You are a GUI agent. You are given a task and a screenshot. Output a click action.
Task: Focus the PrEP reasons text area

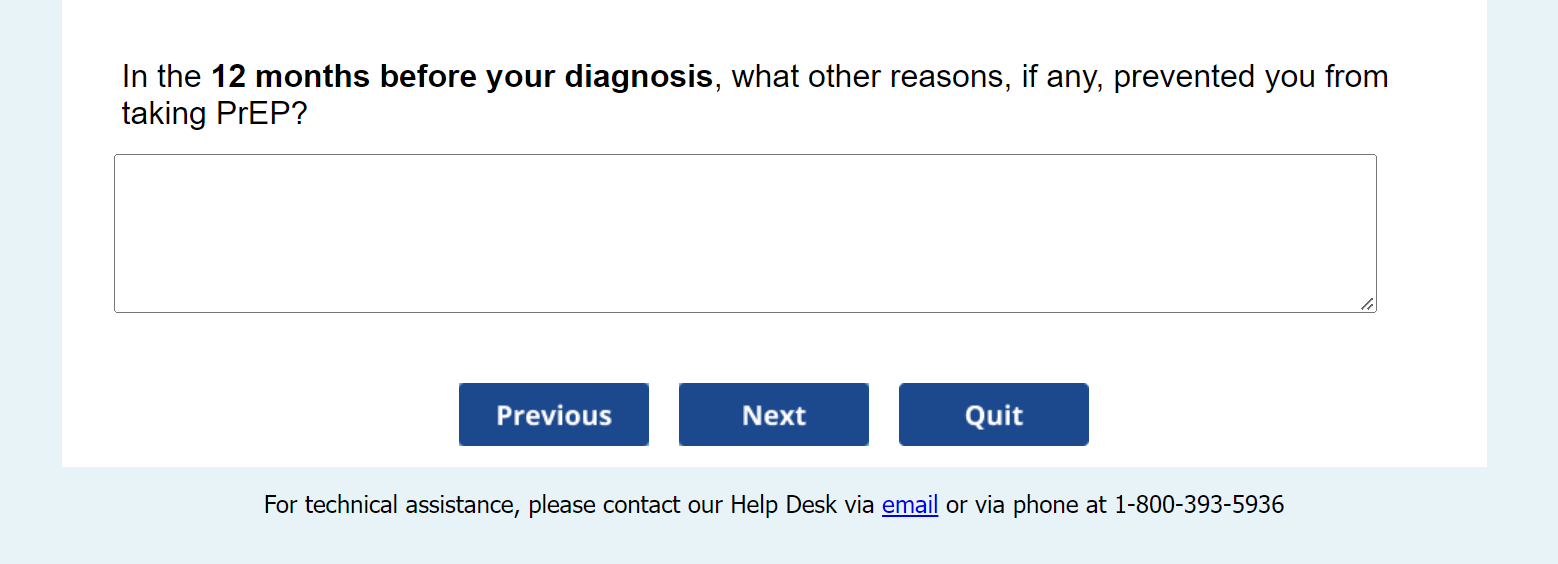point(744,233)
